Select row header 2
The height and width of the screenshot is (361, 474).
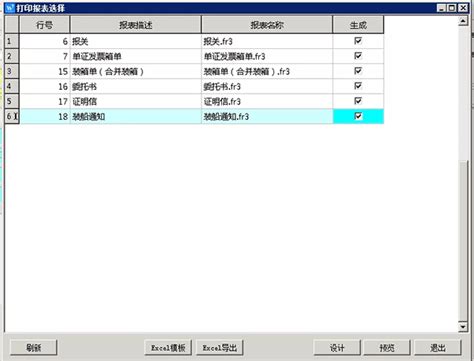[x=12, y=56]
